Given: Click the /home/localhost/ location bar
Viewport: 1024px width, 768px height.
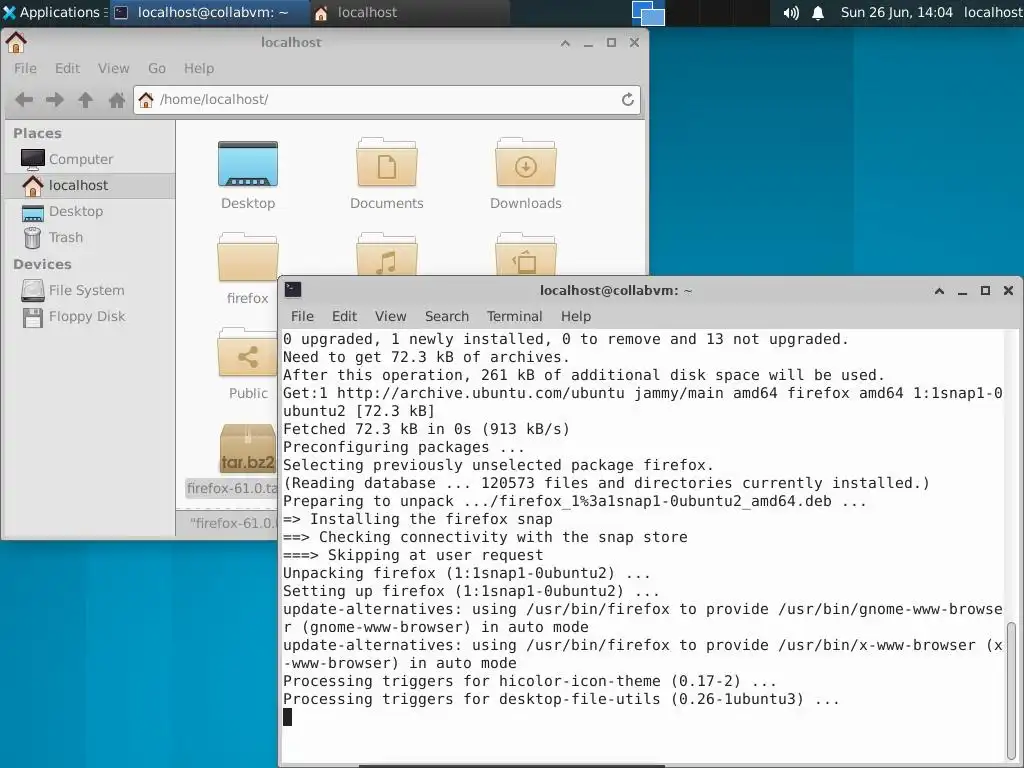Looking at the screenshot, I should pyautogui.click(x=387, y=100).
